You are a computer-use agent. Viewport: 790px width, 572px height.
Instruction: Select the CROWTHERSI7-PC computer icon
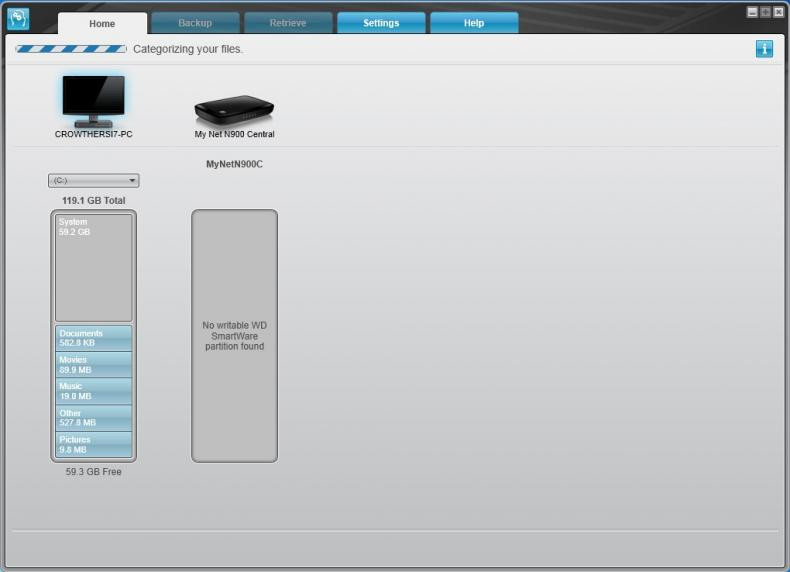click(x=93, y=100)
